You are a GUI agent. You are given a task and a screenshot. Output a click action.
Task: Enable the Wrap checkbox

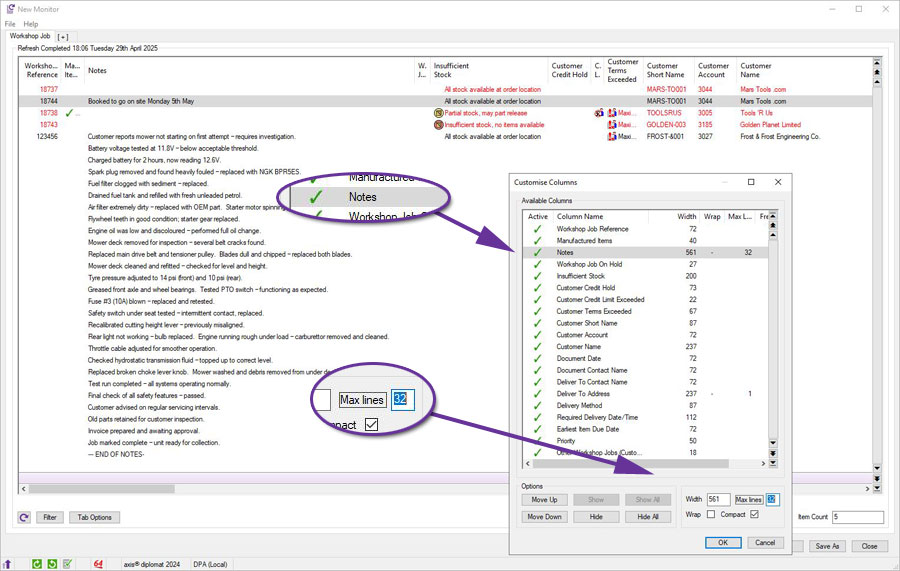711,515
